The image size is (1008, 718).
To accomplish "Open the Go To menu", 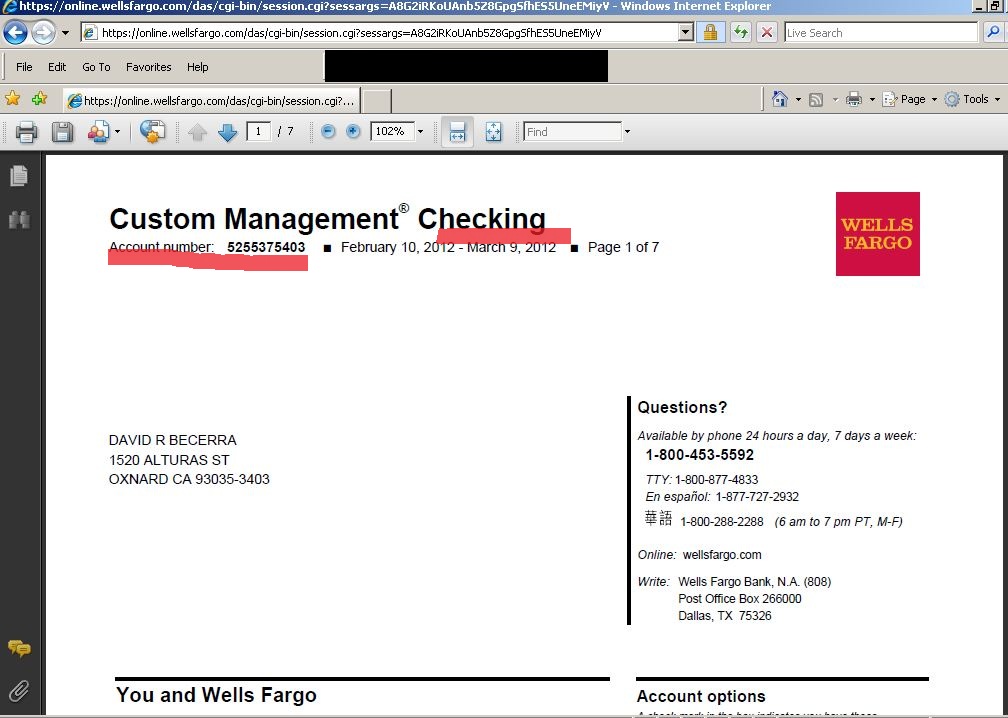I will click(x=96, y=67).
